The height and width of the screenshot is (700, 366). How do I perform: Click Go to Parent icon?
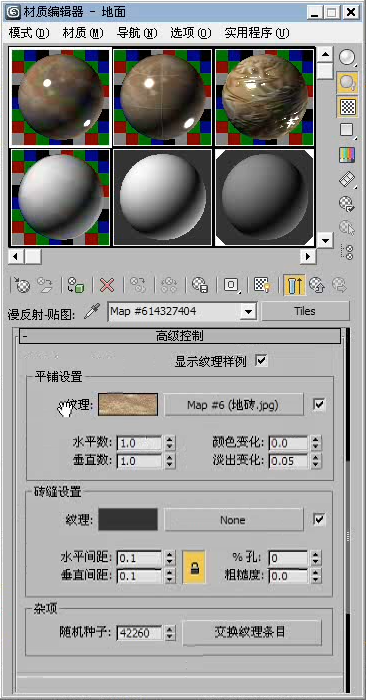317,285
